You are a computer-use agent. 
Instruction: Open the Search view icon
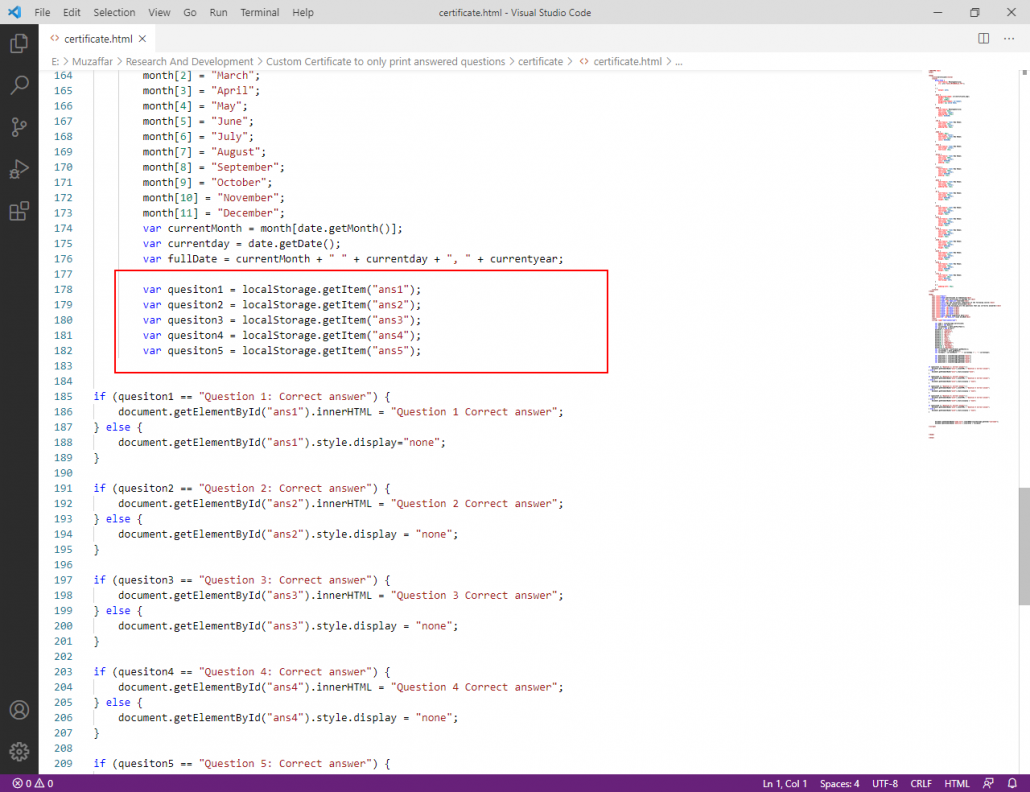19,85
